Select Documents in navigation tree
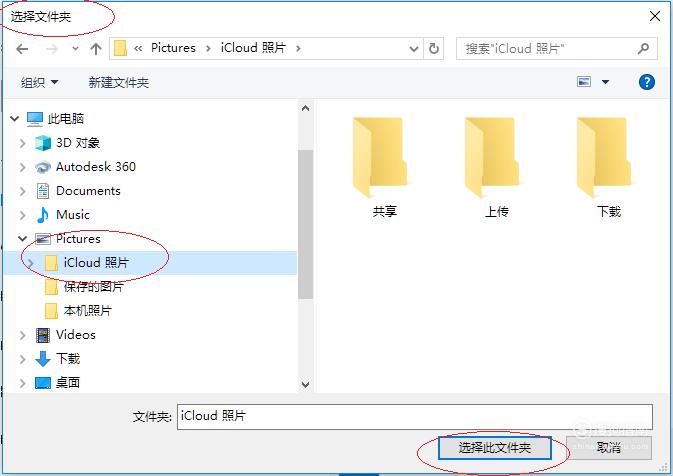 click(x=88, y=191)
